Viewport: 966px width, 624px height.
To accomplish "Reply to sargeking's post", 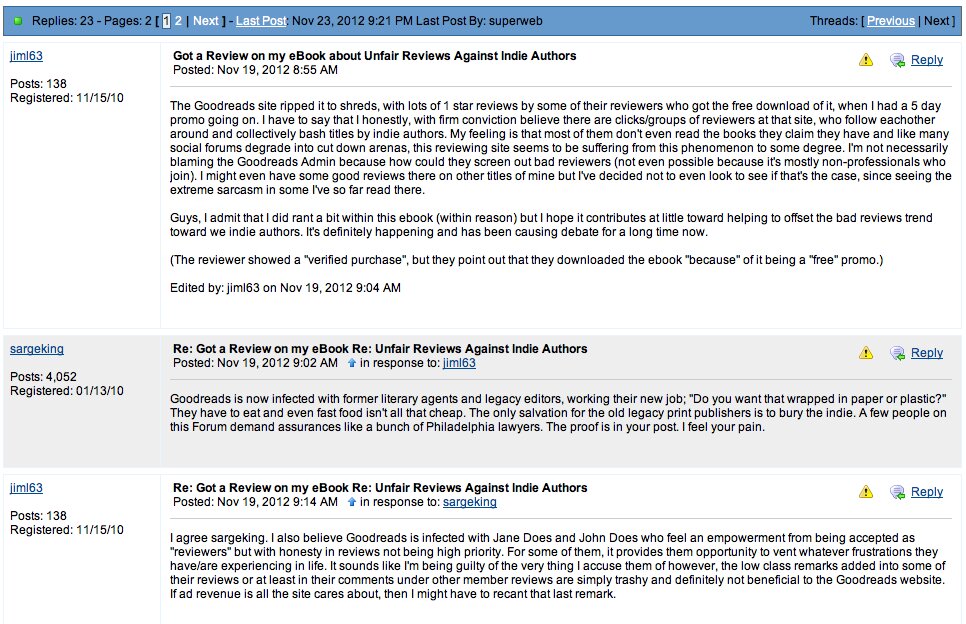I will (927, 353).
